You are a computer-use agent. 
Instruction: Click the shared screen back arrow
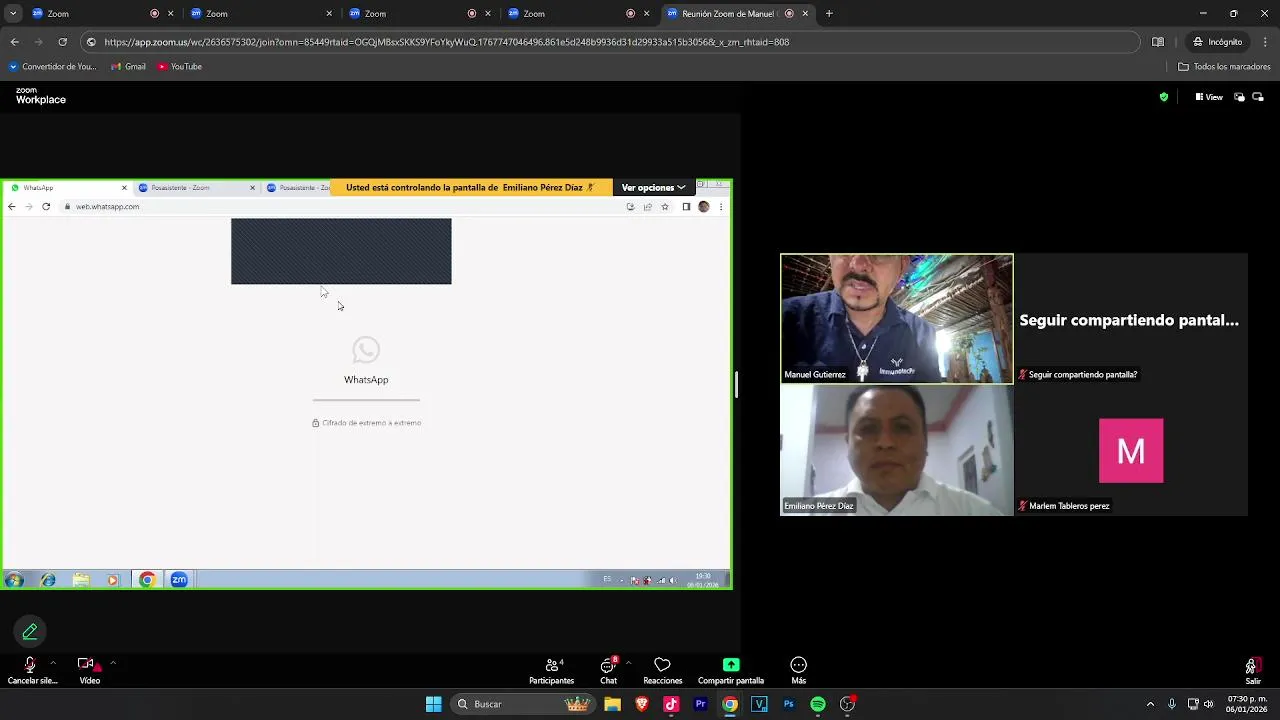pos(12,207)
